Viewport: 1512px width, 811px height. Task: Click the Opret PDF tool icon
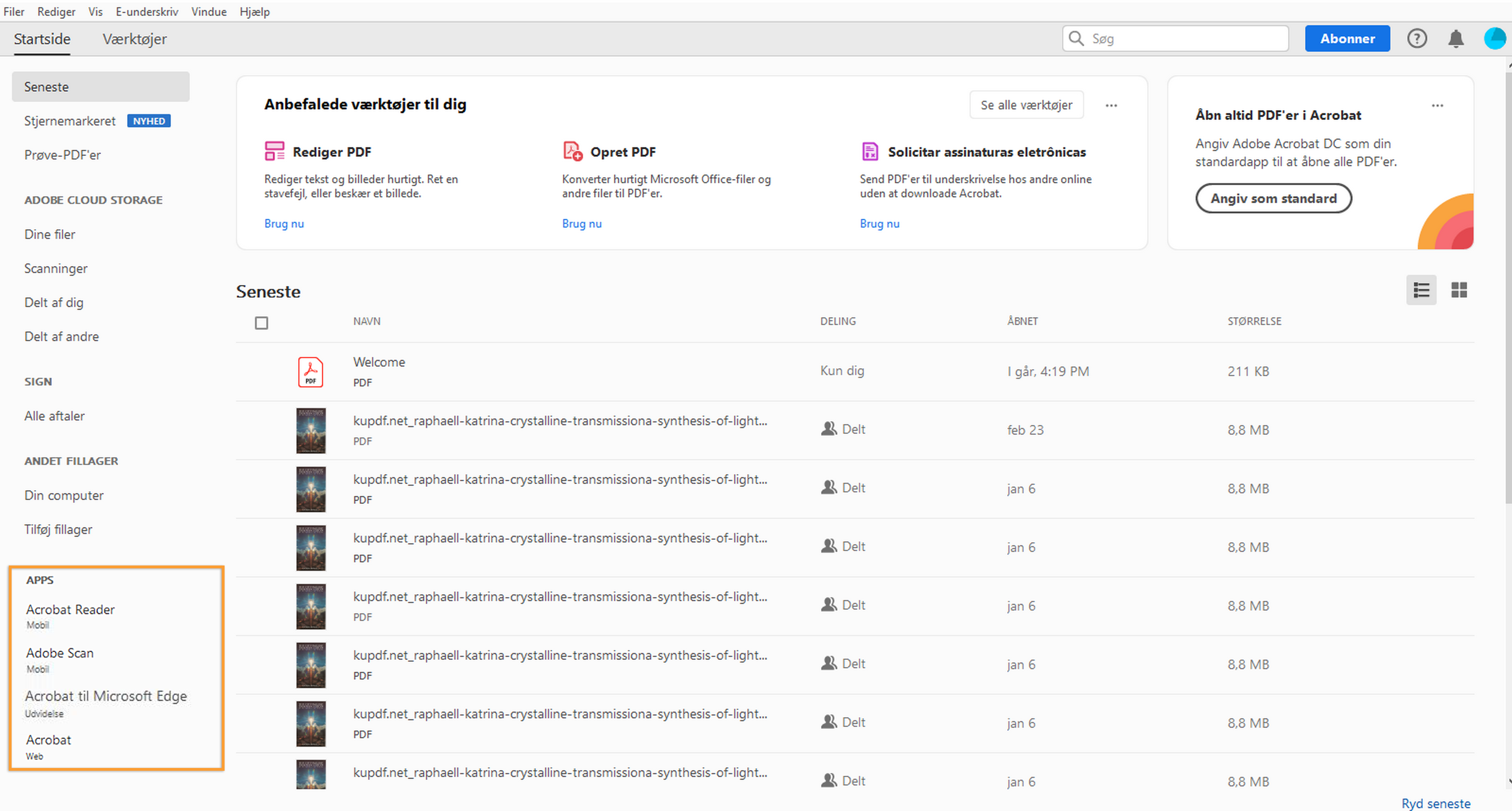572,151
